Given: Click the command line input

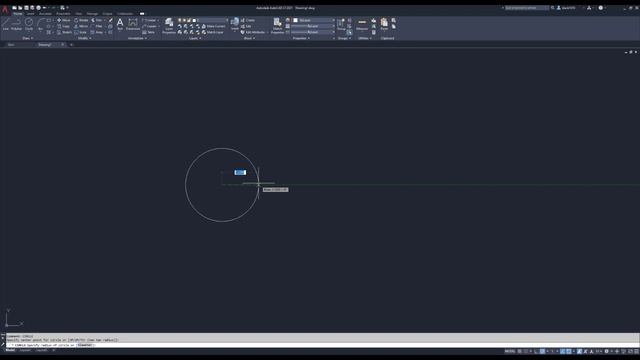Looking at the screenshot, I should [x=322, y=345].
